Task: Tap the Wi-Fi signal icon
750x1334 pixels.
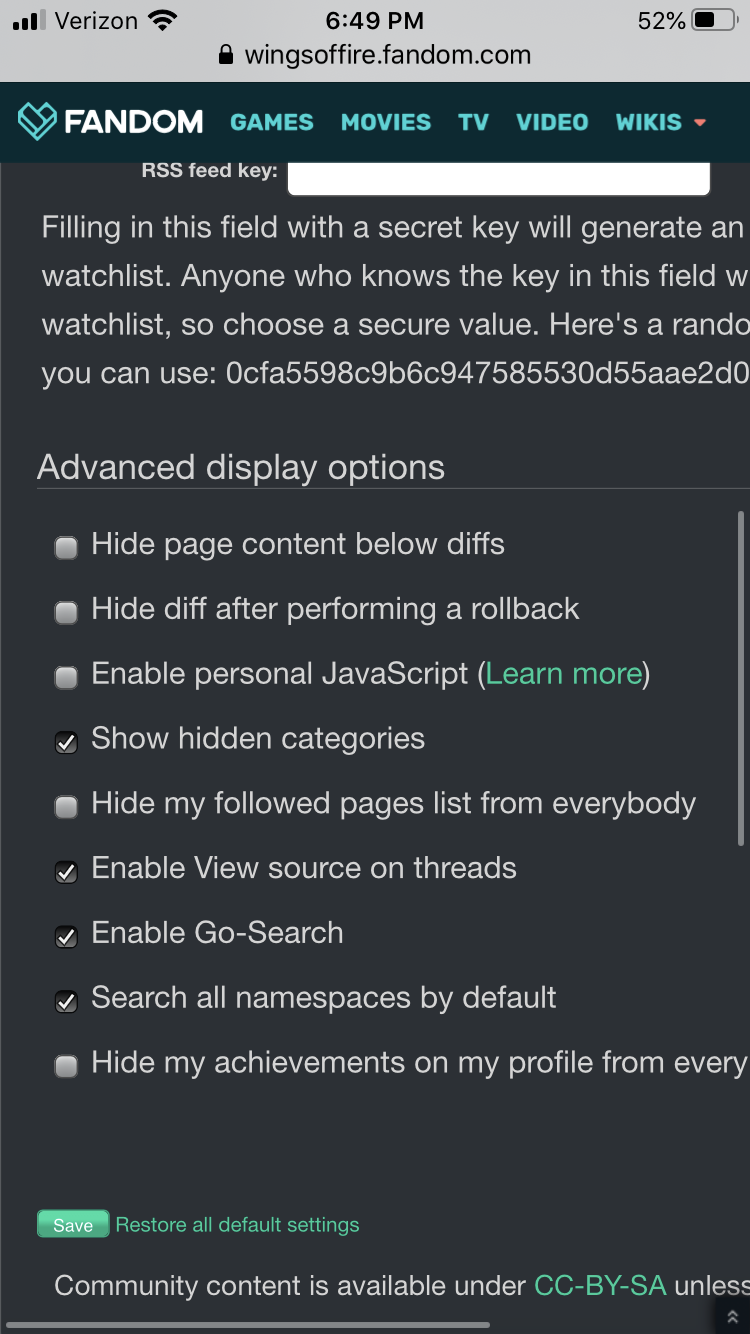Action: [161, 20]
